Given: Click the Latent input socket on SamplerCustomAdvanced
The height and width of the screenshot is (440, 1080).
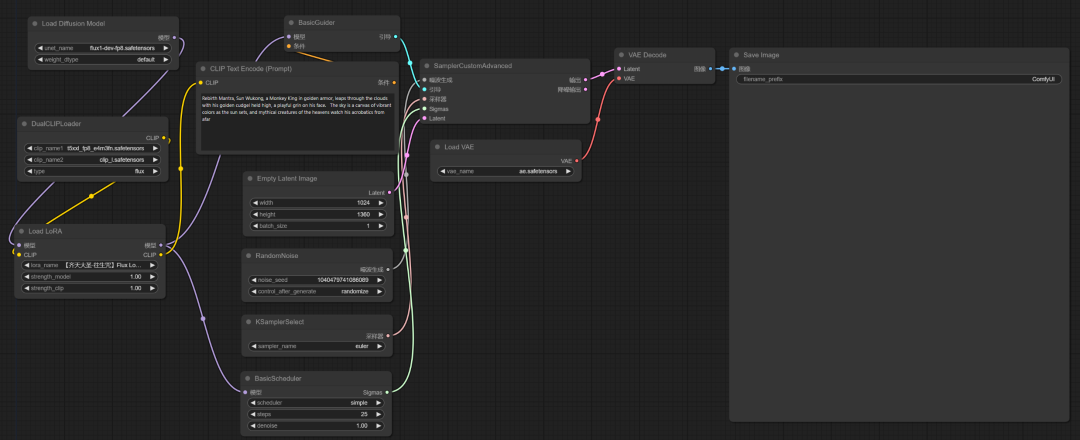Looking at the screenshot, I should (424, 118).
